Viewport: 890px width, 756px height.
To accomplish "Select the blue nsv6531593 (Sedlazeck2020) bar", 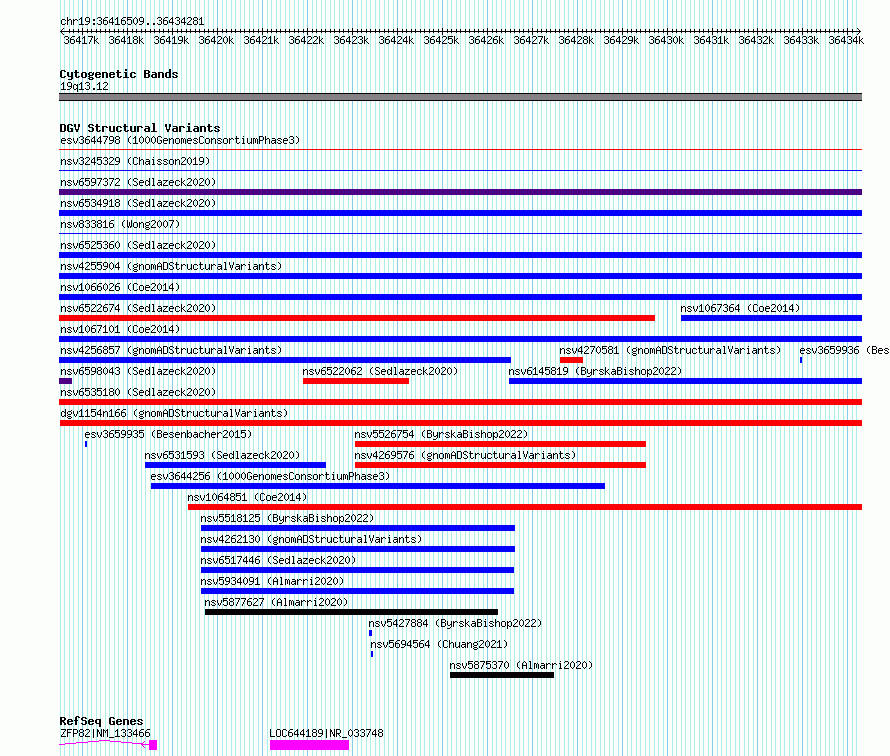I will click(x=236, y=465).
